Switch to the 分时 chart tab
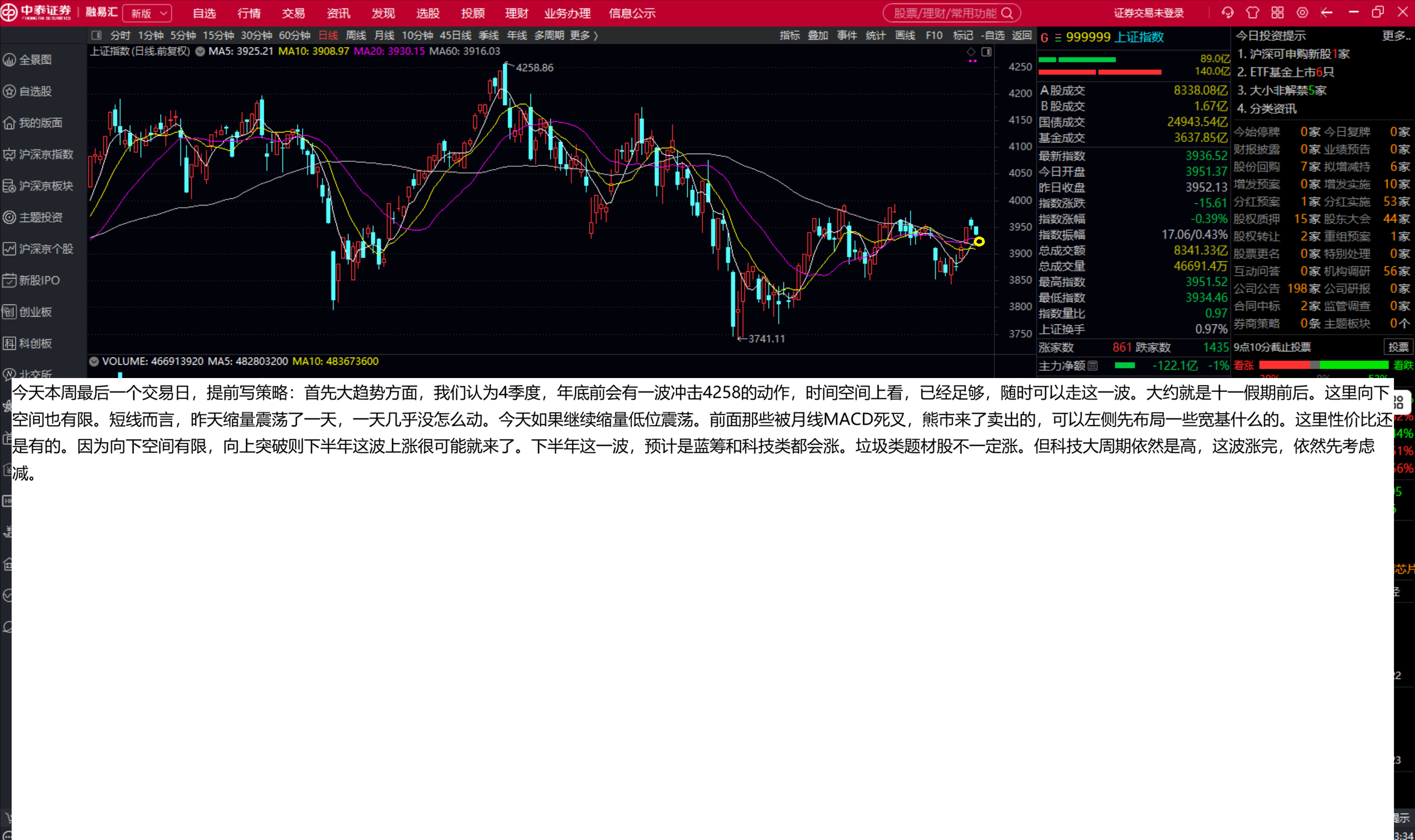 coord(120,36)
